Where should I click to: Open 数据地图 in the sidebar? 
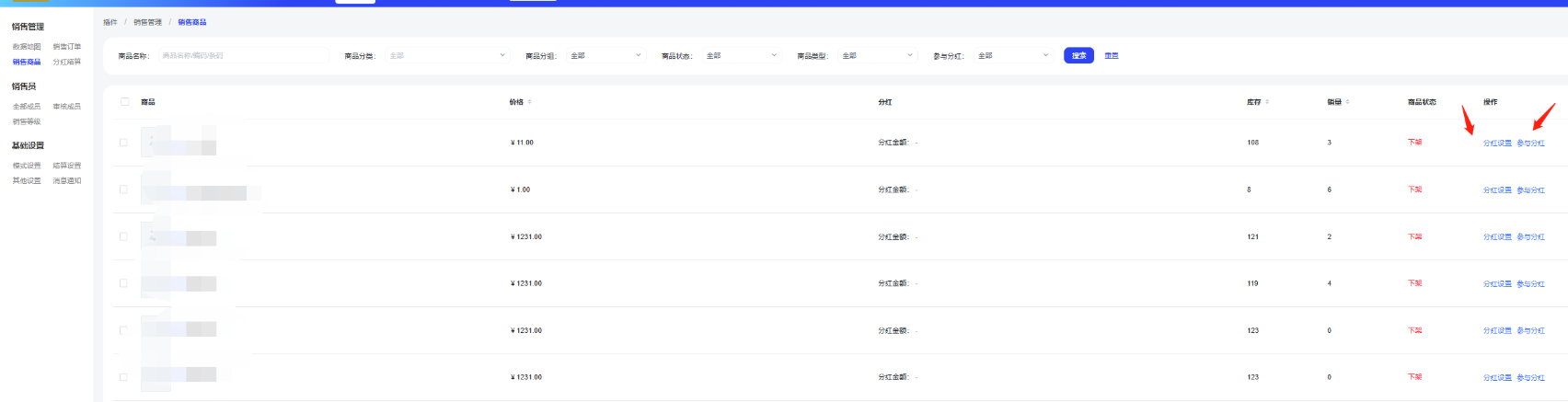[27, 47]
